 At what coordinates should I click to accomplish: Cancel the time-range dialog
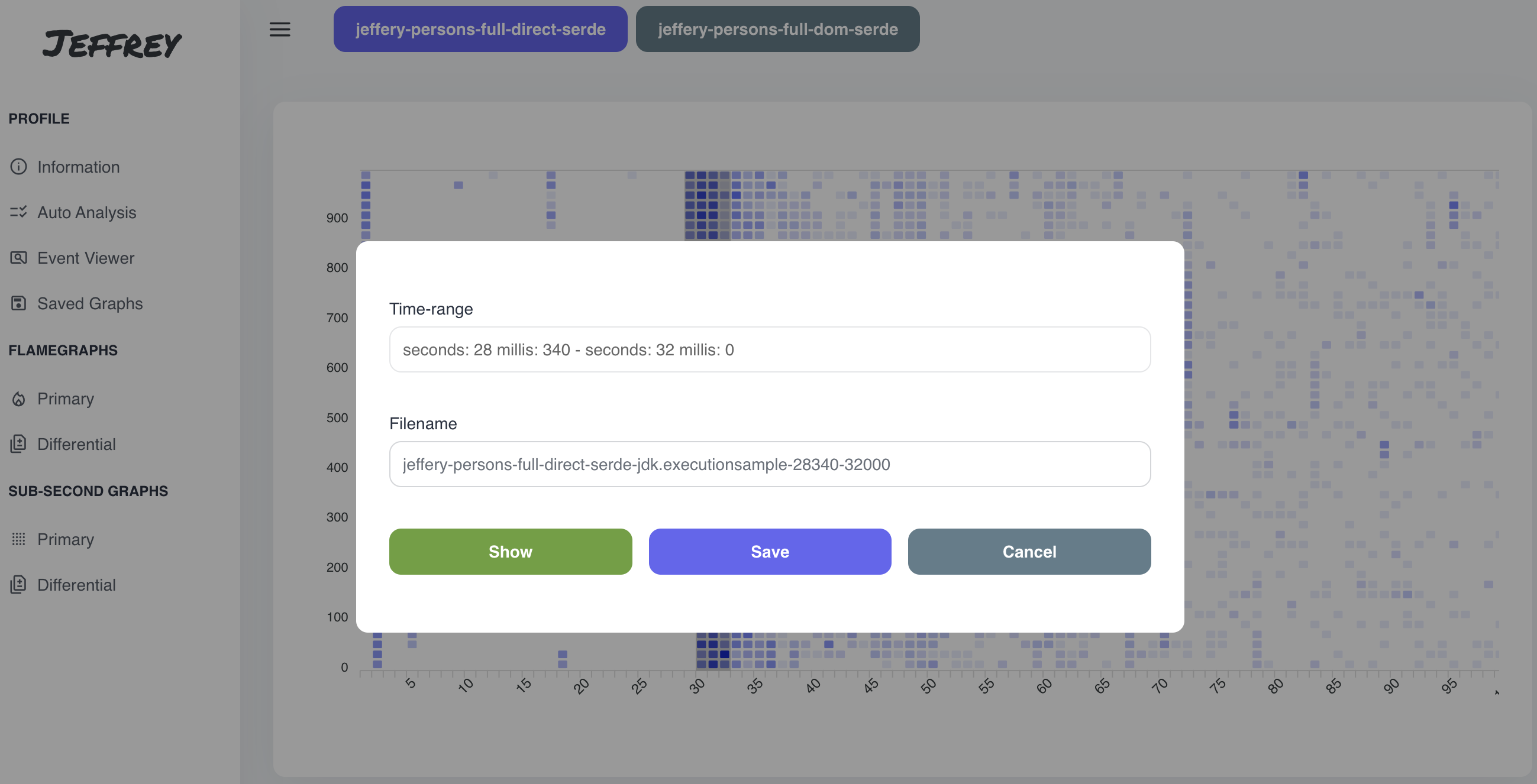pyautogui.click(x=1029, y=552)
